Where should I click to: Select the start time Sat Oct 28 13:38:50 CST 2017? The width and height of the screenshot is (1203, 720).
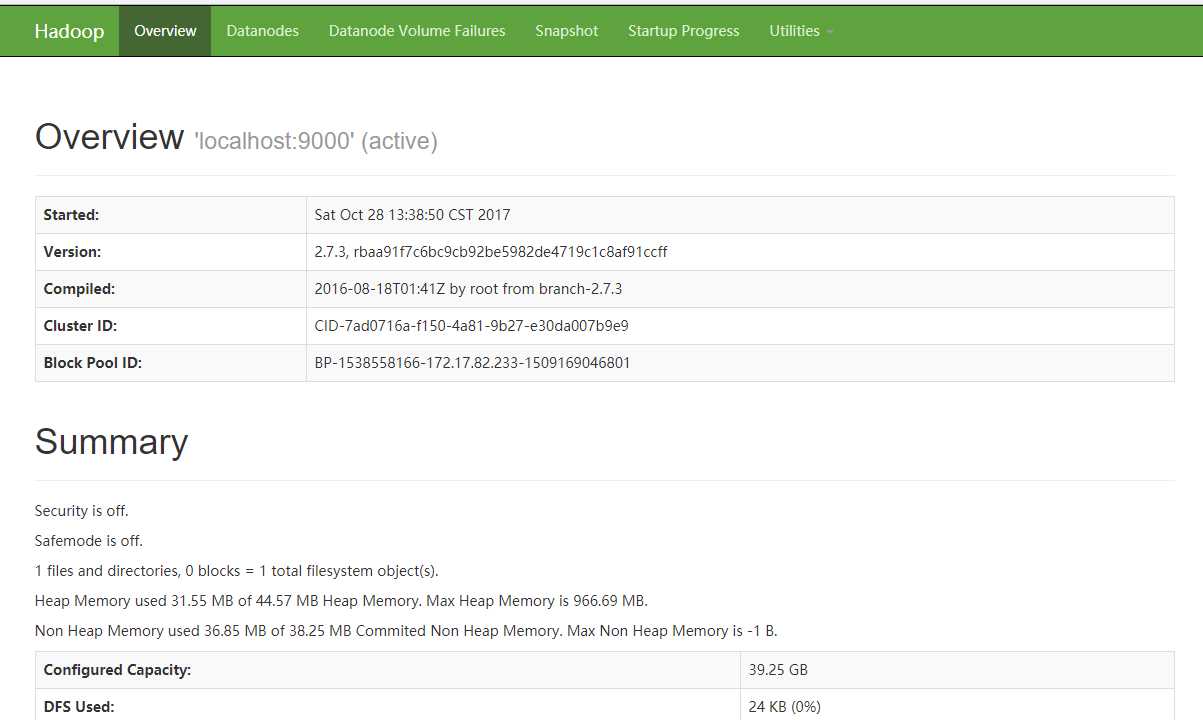[412, 215]
